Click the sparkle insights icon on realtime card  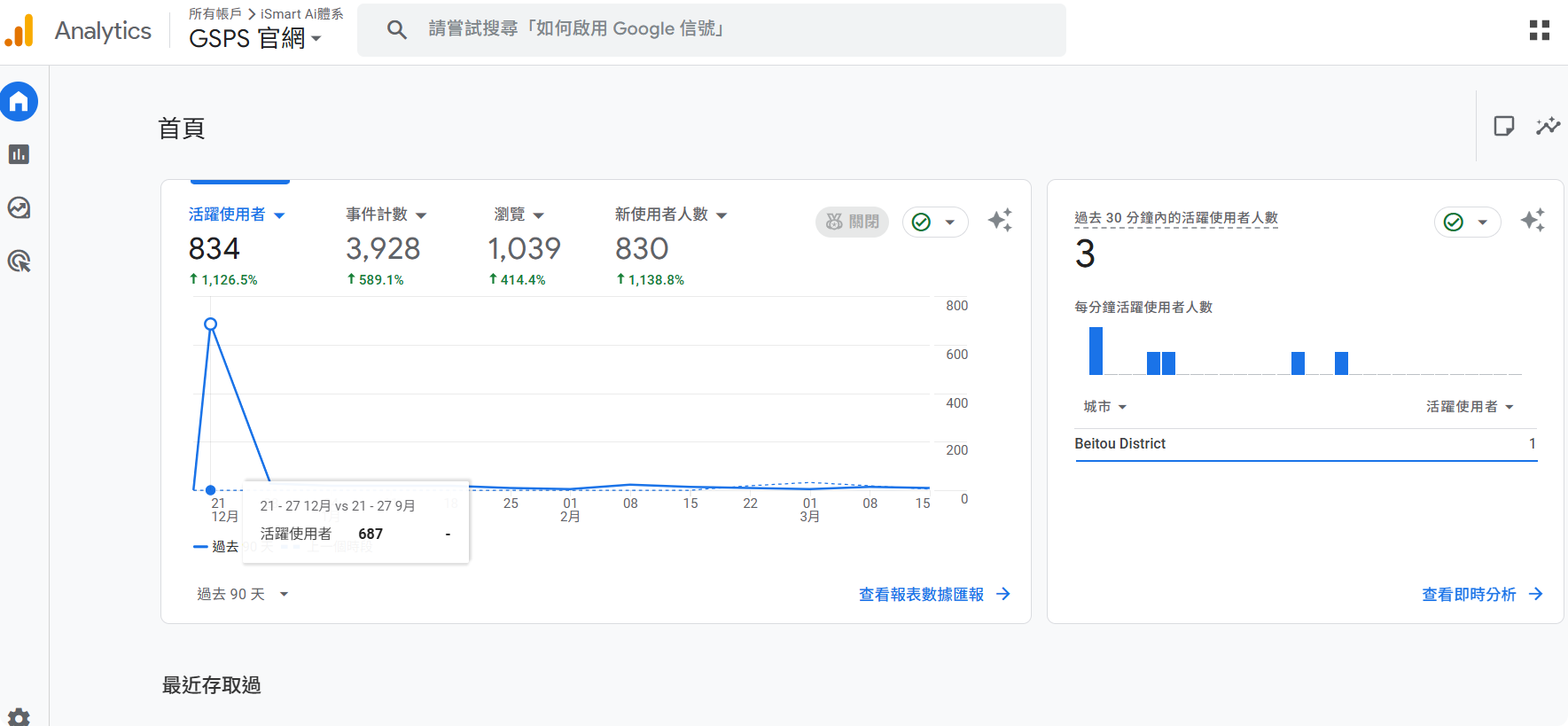(1533, 221)
